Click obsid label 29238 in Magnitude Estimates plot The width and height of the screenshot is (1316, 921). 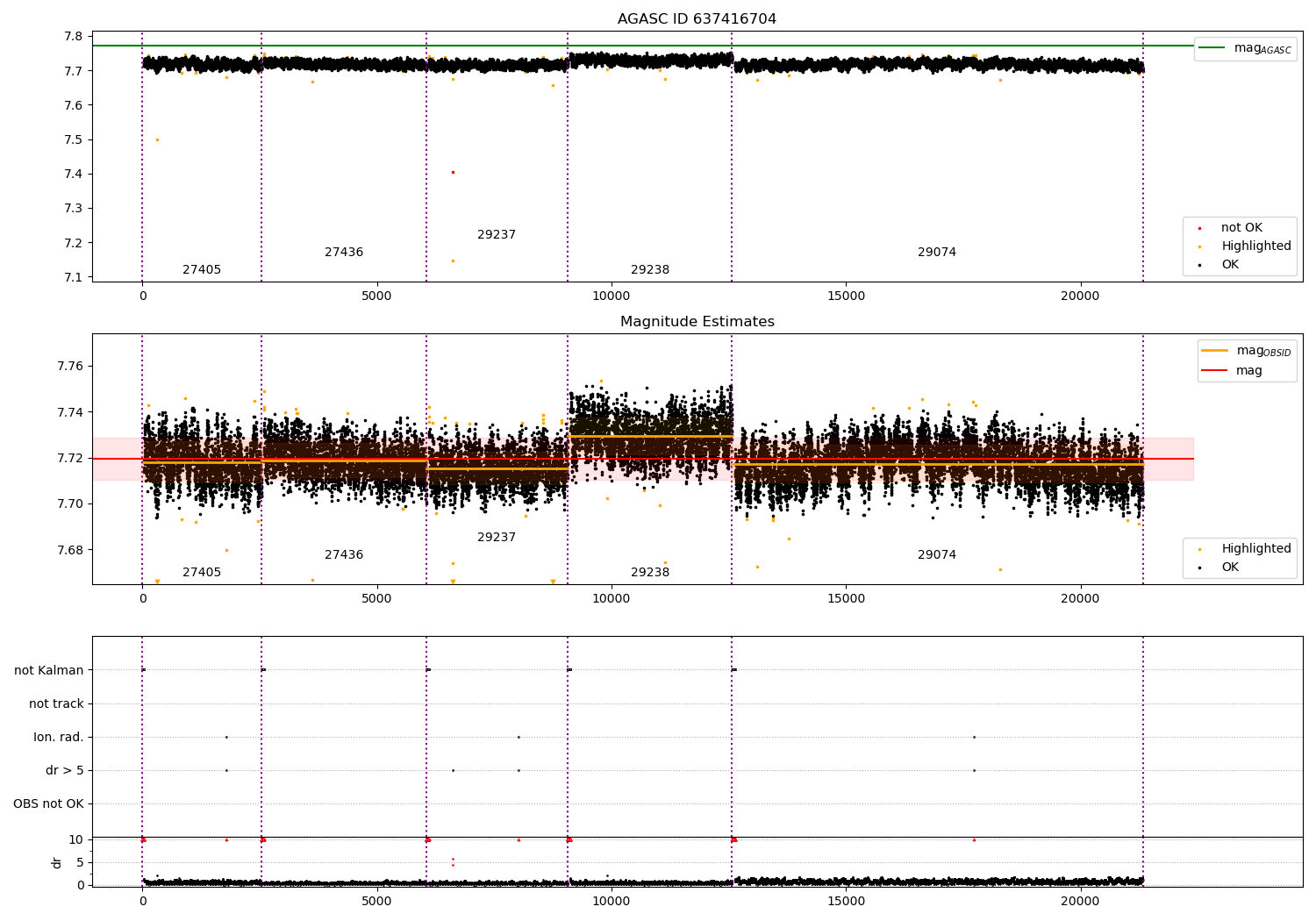pos(650,572)
